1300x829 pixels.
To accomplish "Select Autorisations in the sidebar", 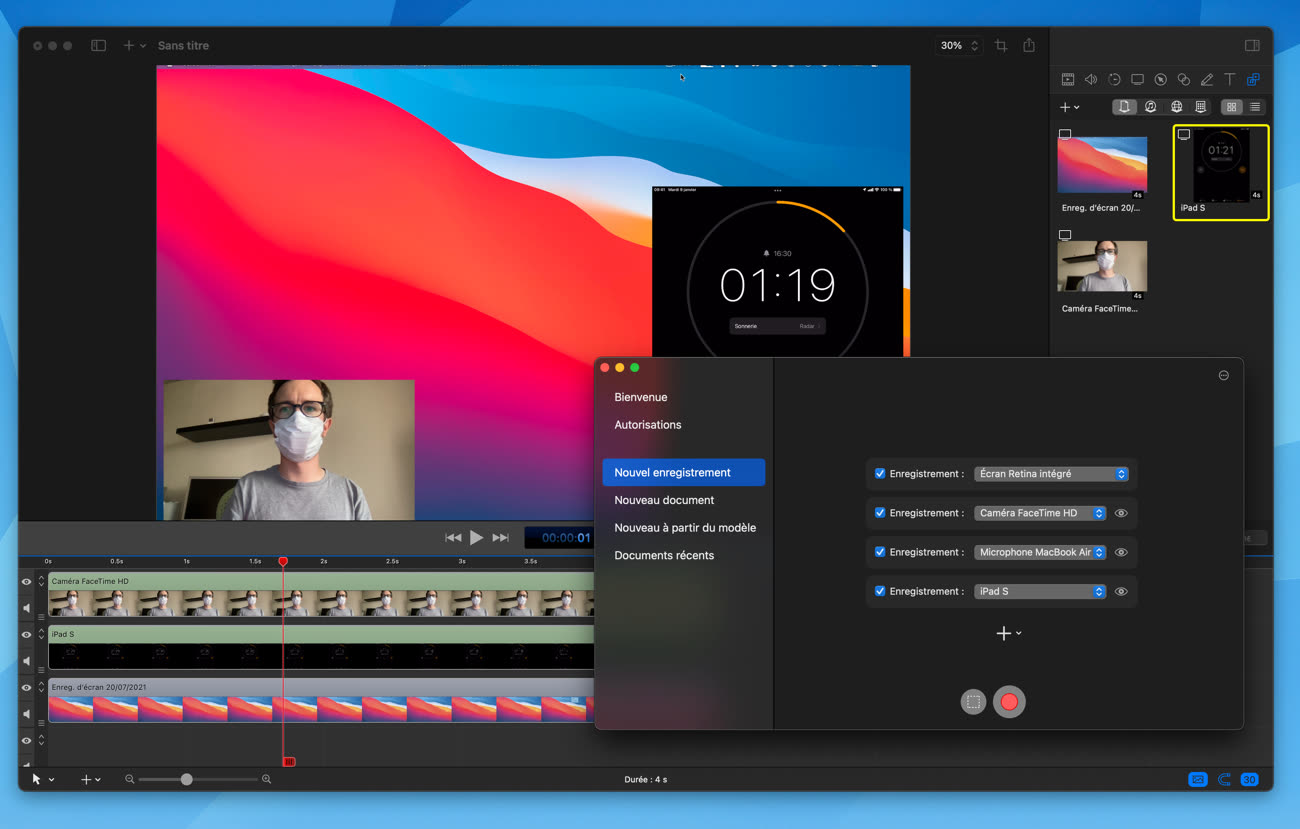I will click(648, 425).
